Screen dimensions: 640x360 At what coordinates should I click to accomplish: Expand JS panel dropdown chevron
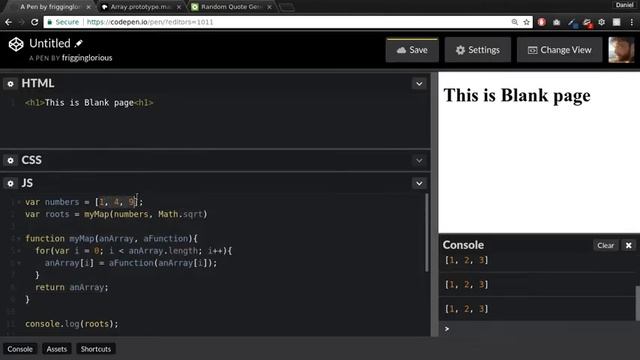(x=419, y=183)
